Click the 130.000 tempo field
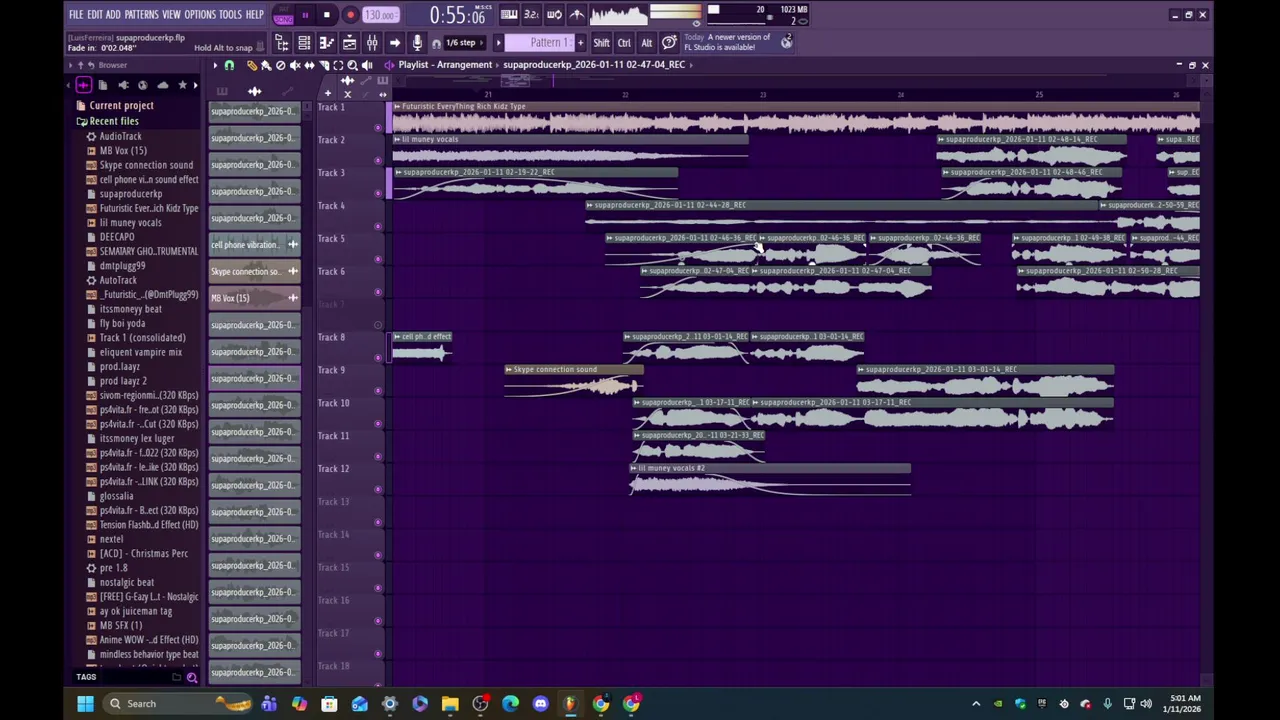Viewport: 1280px width, 720px height. point(381,15)
